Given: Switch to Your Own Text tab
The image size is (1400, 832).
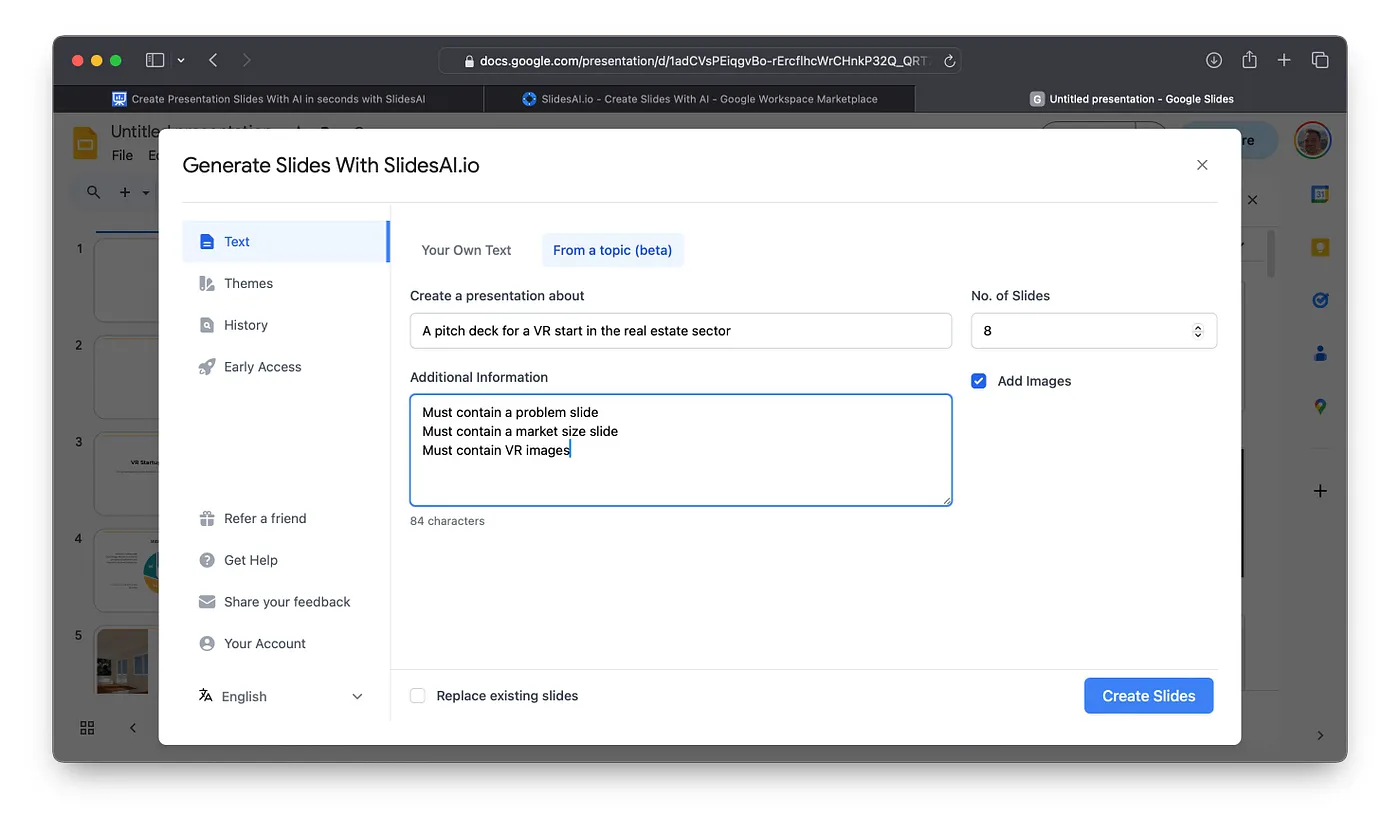Looking at the screenshot, I should coord(466,250).
